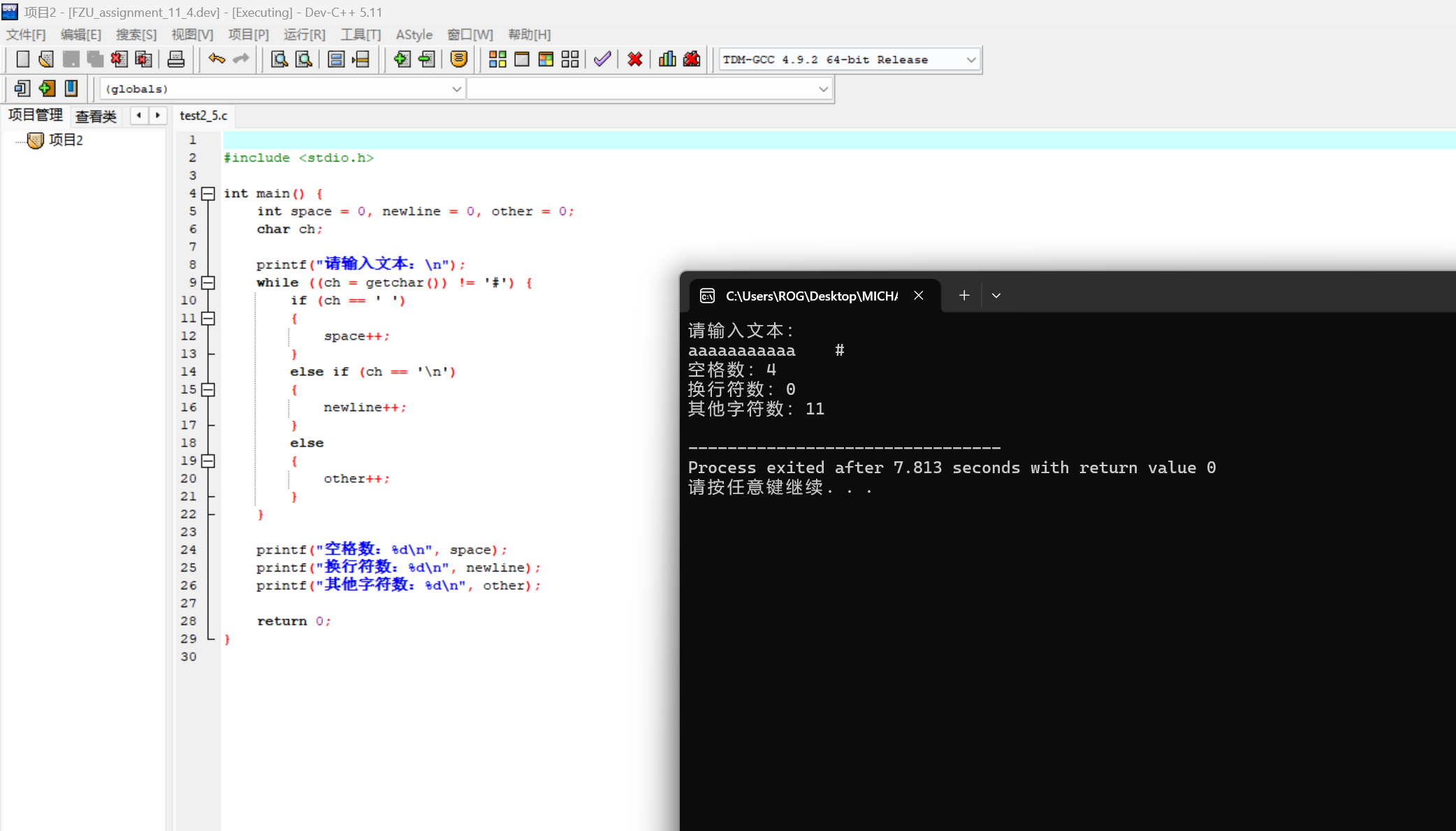The image size is (1456, 831).
Task: Open the TDM-GCC compiler selection dropdown
Action: tap(970, 60)
